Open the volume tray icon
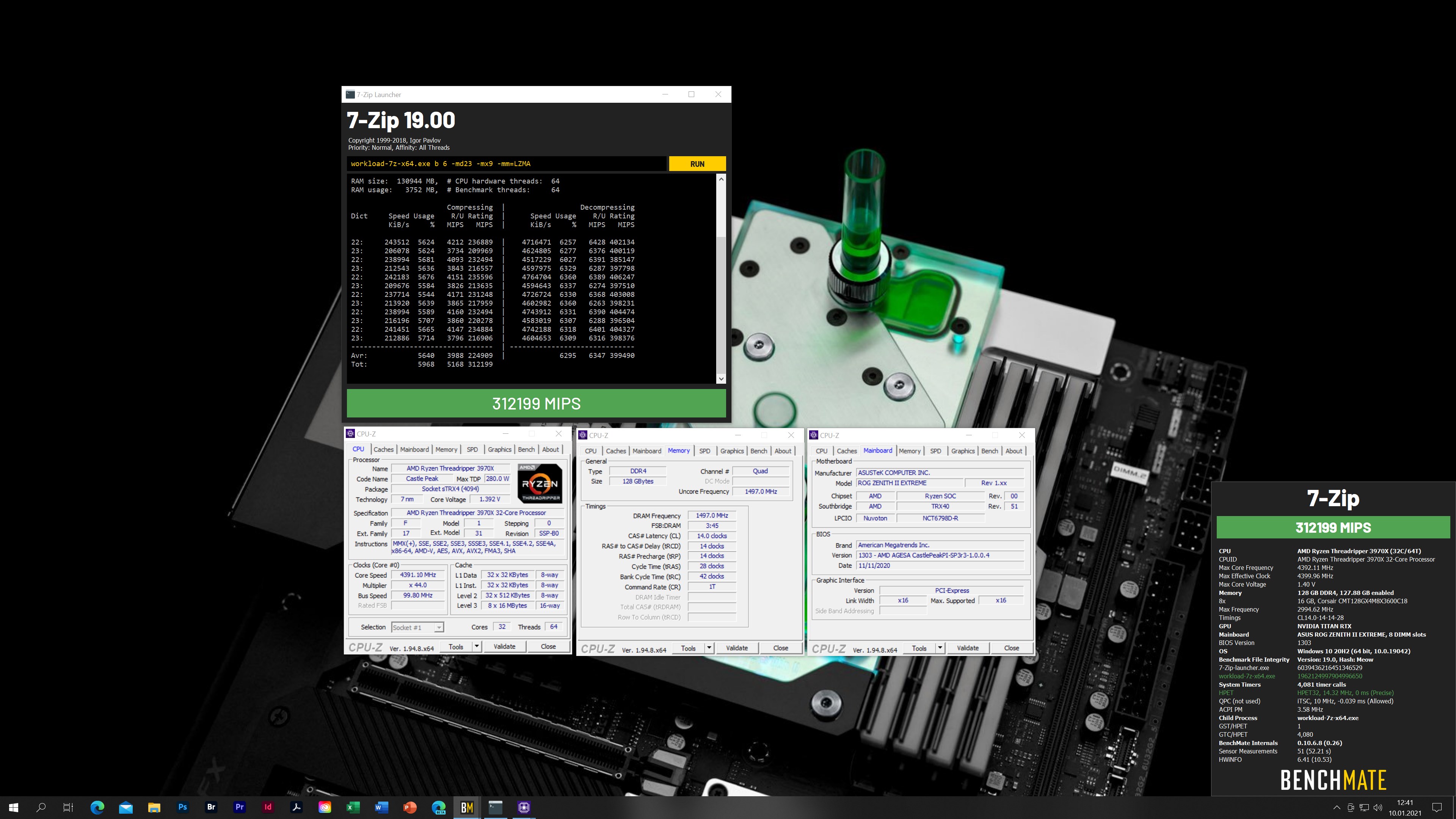Image resolution: width=1456 pixels, height=819 pixels. click(x=1378, y=808)
